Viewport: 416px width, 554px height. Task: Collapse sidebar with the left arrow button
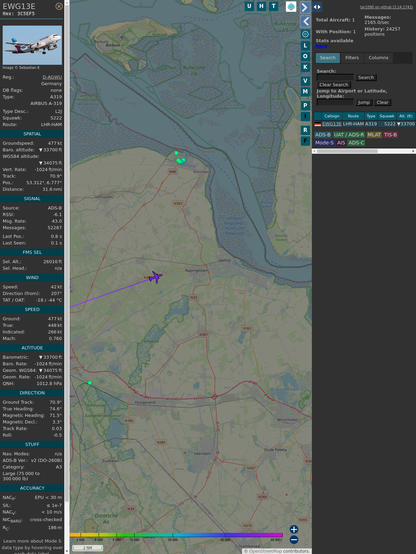click(x=306, y=22)
